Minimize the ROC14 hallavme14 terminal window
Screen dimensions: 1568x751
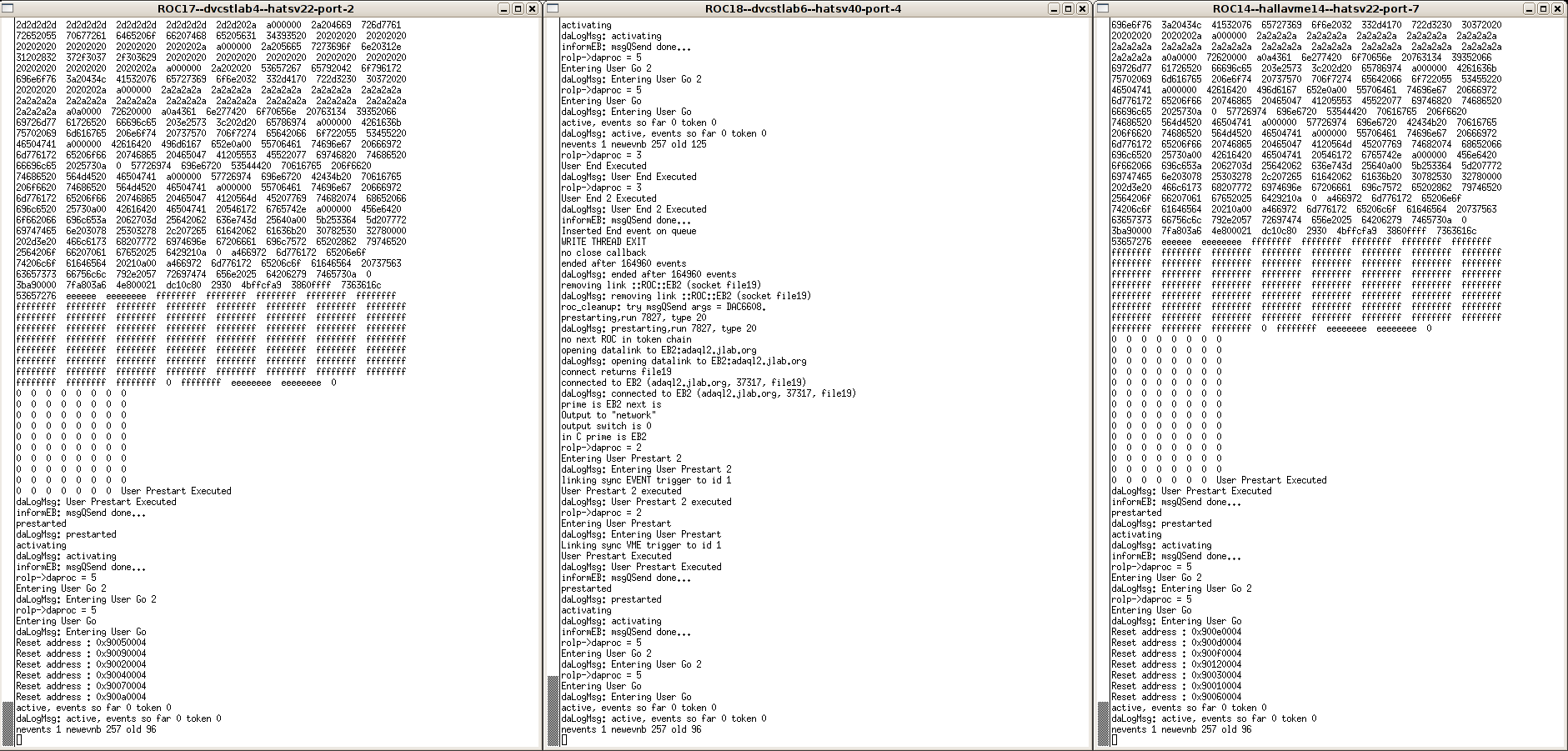point(1530,8)
